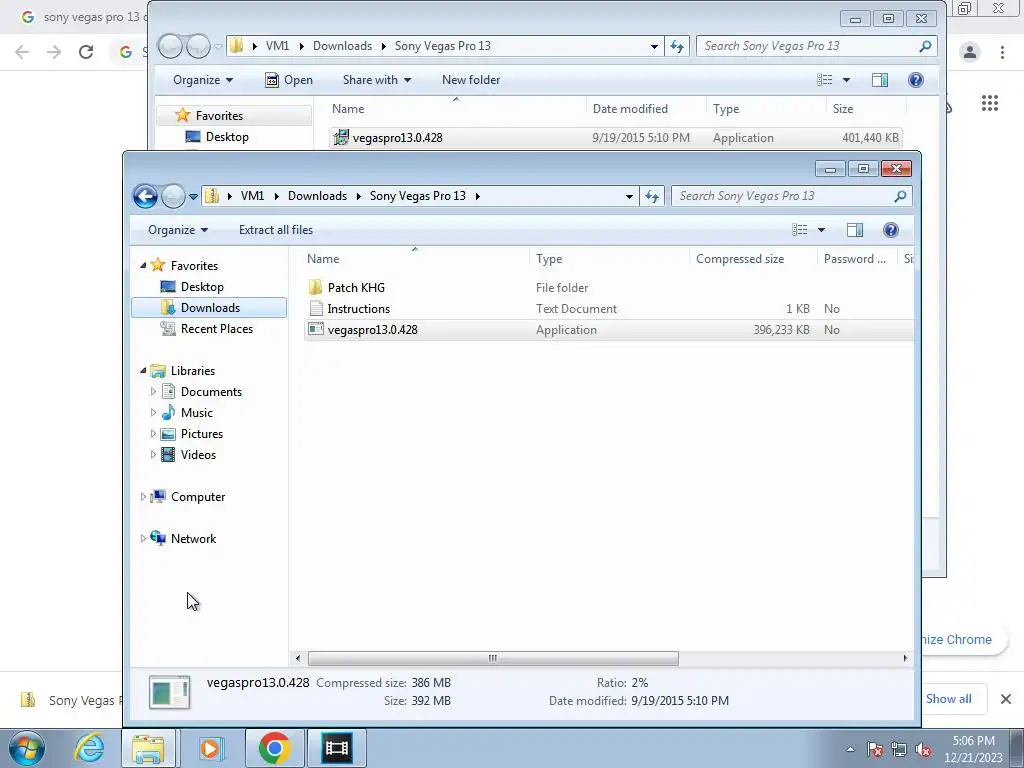Select the Instructions text document
The height and width of the screenshot is (768, 1024).
(x=358, y=308)
